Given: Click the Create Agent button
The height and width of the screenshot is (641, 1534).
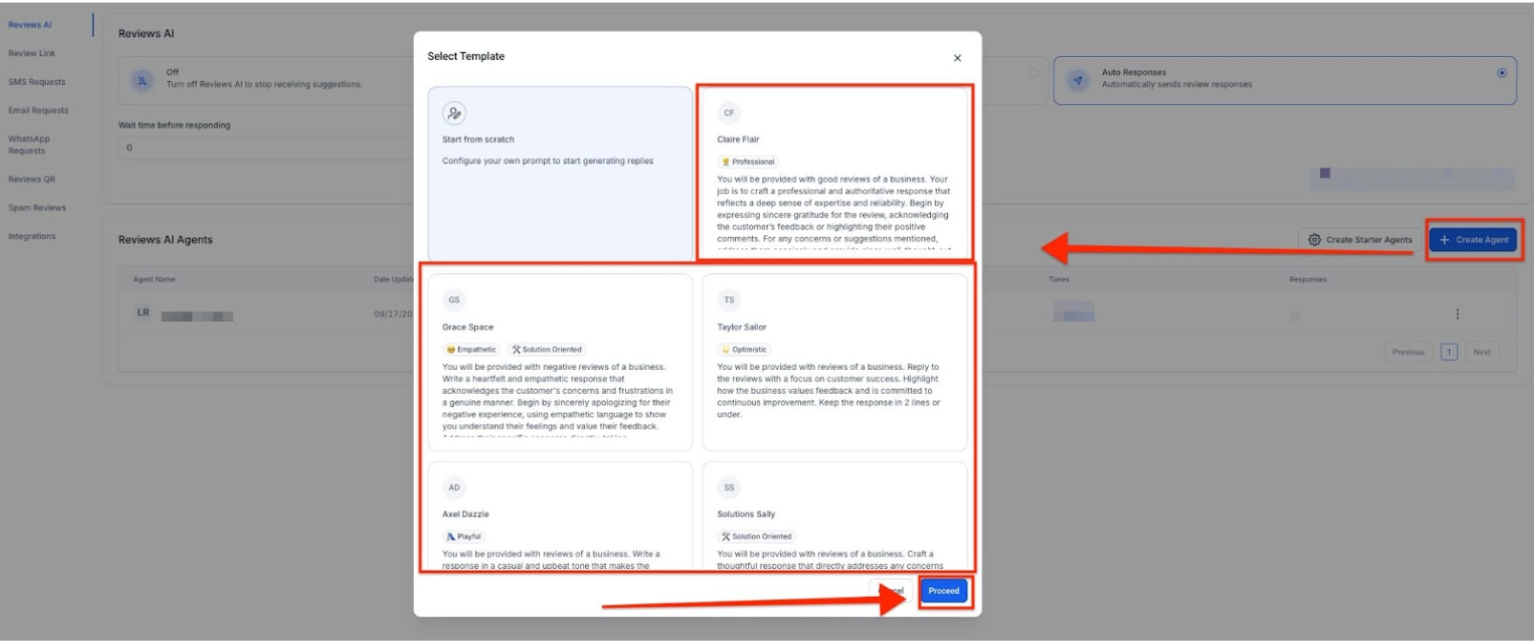Looking at the screenshot, I should (1472, 240).
